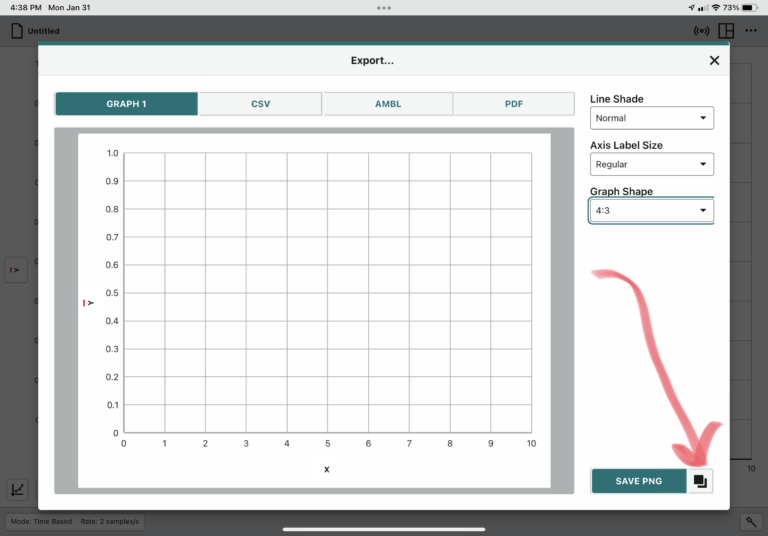Screen dimensions: 768x536
Task: Switch to the PDF export tab
Action: tap(514, 104)
